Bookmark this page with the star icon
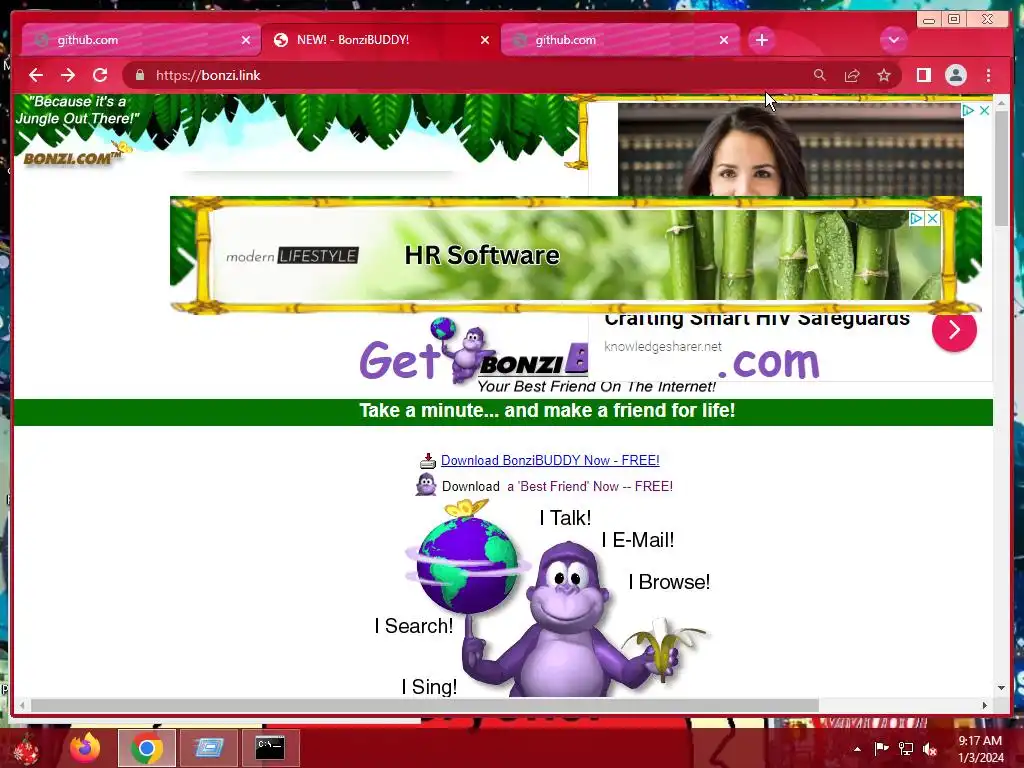 pos(884,75)
